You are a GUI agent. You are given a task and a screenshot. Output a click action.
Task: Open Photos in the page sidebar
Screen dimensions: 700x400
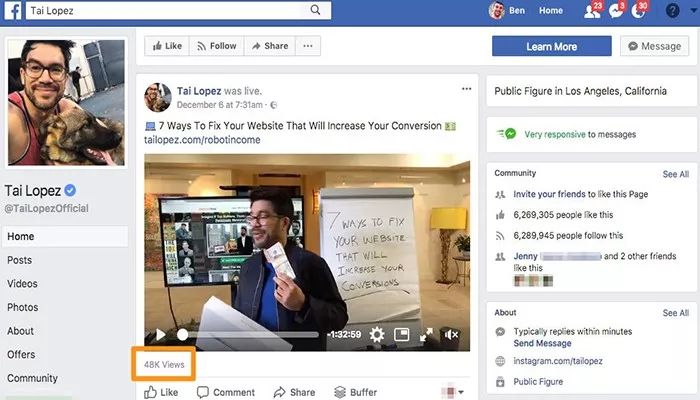coord(23,308)
